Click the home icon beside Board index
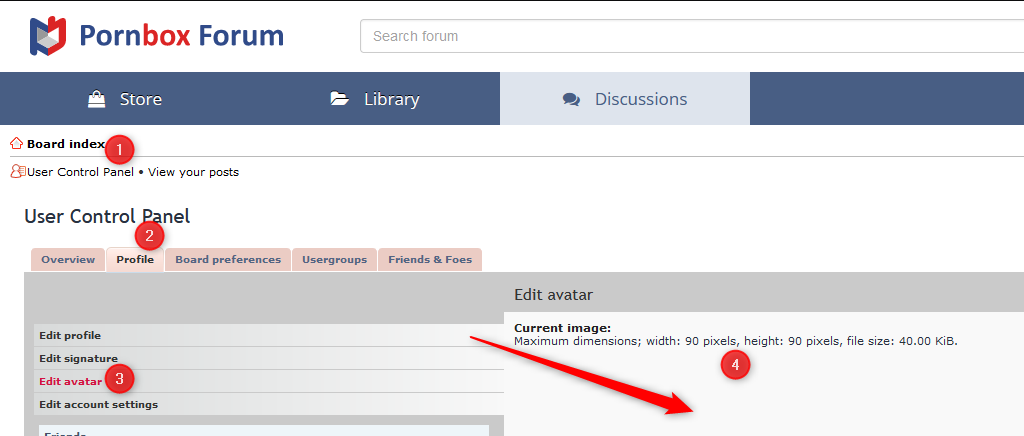This screenshot has width=1024, height=436. 16,144
